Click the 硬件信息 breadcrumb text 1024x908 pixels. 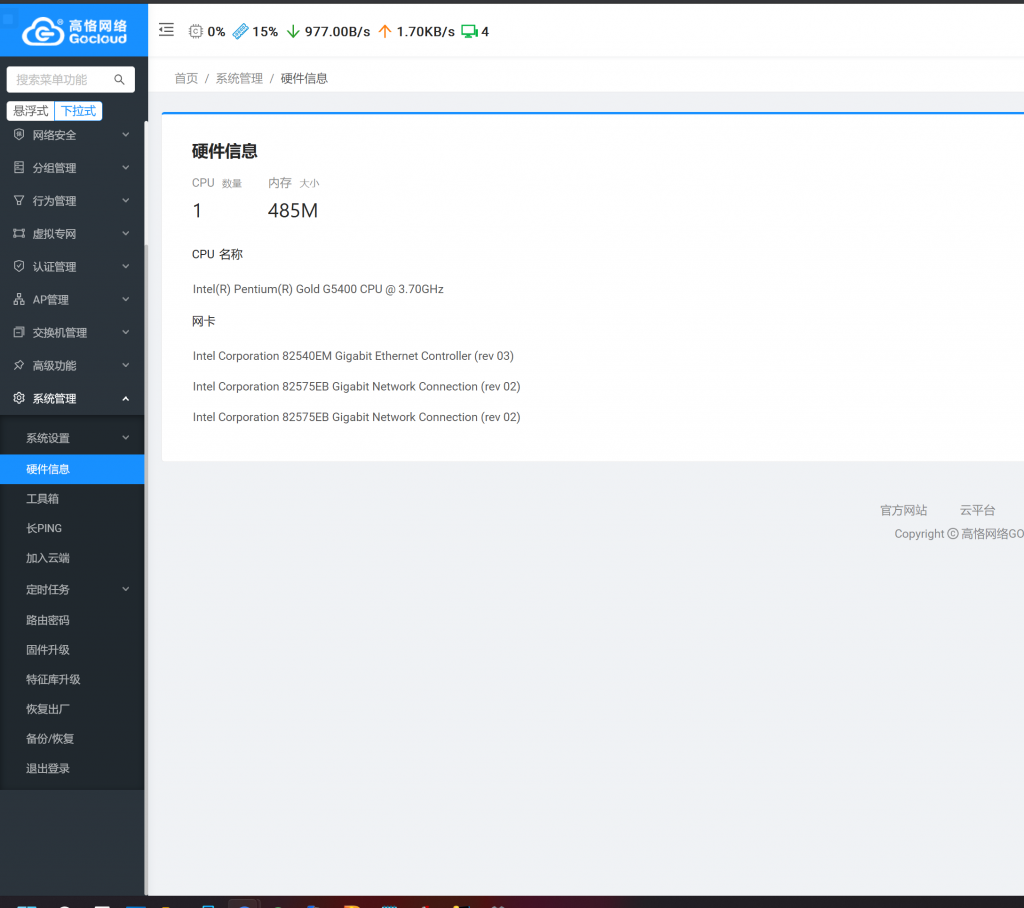click(304, 78)
